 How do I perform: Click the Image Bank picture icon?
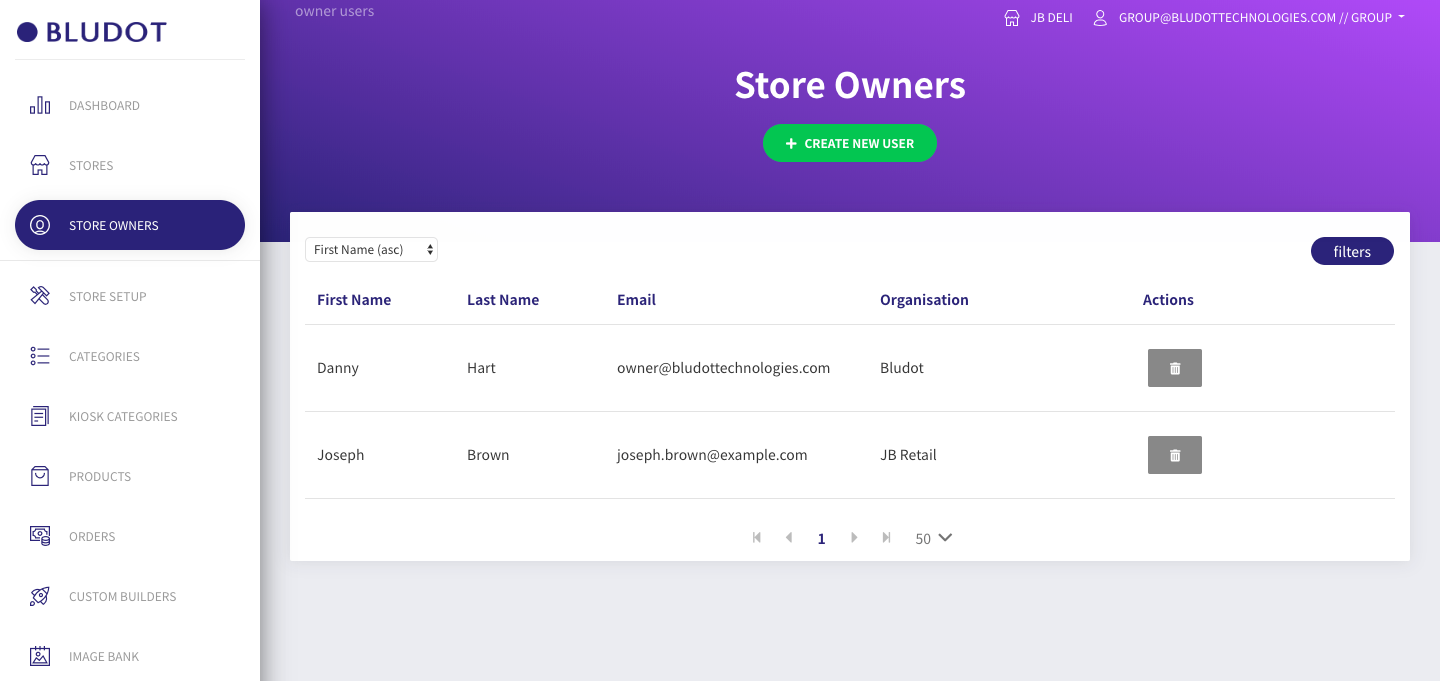click(40, 656)
